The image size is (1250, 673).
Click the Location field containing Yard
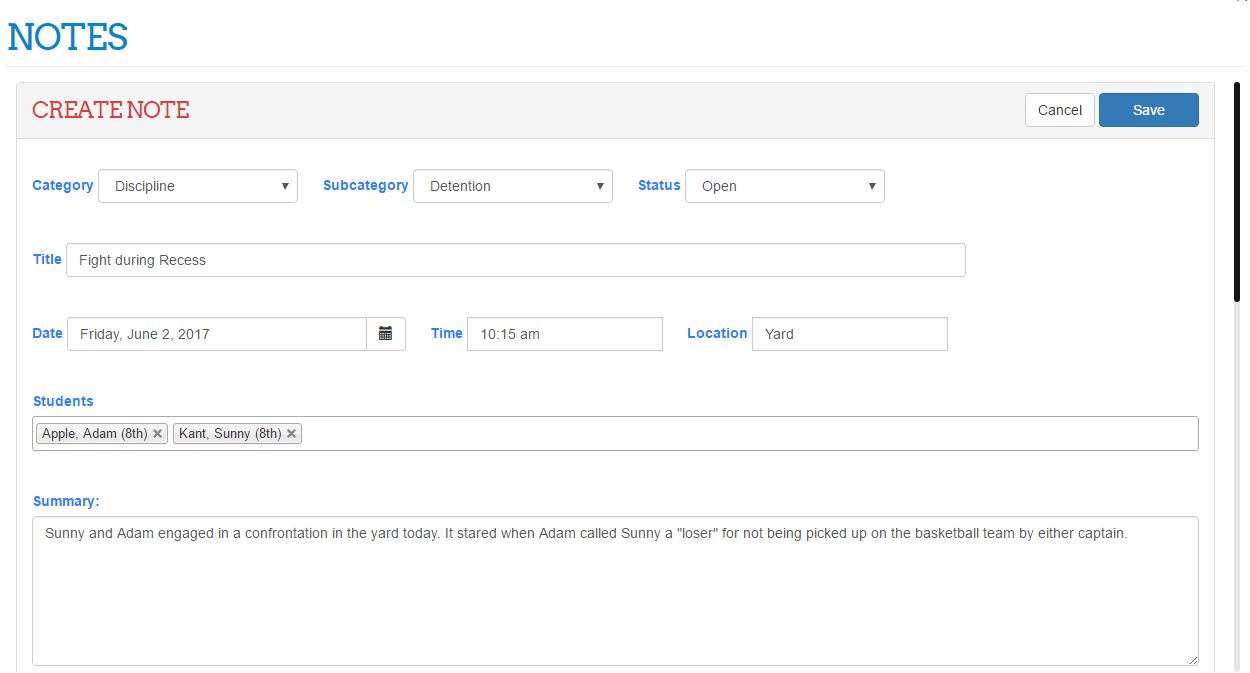tap(849, 334)
